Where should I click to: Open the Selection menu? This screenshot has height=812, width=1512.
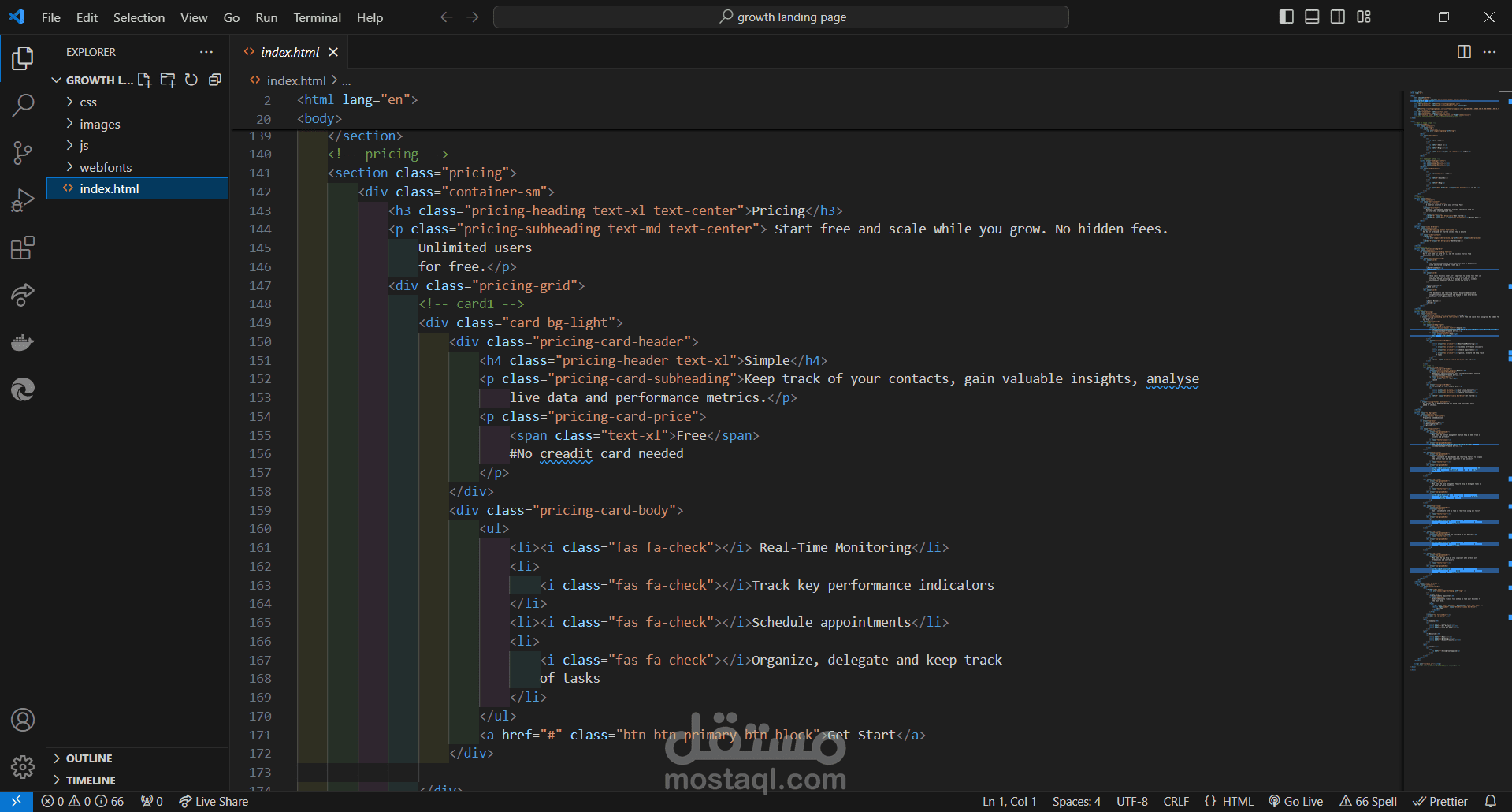[x=139, y=17]
